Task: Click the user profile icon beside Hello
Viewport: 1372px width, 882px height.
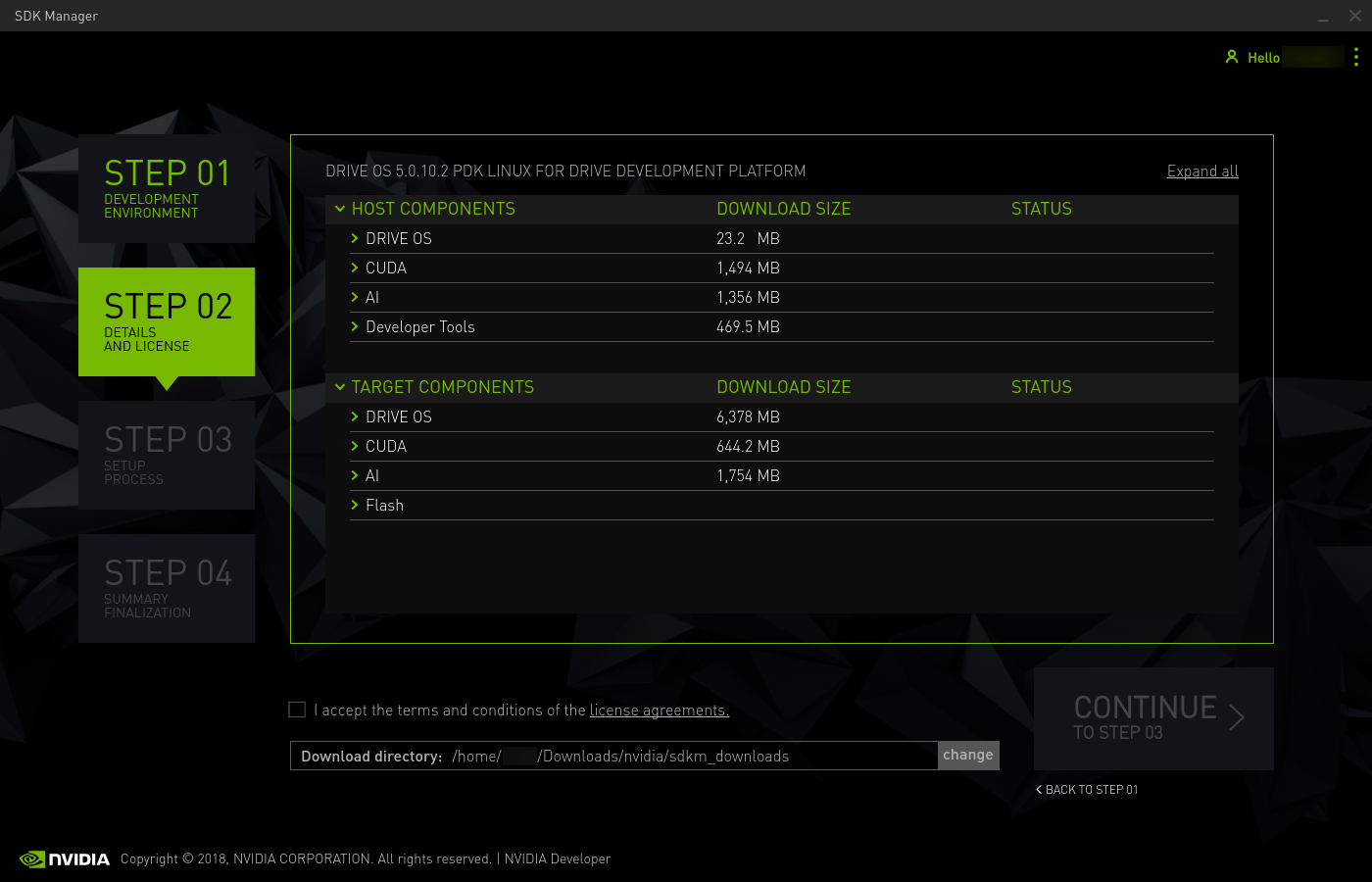Action: pos(1232,57)
